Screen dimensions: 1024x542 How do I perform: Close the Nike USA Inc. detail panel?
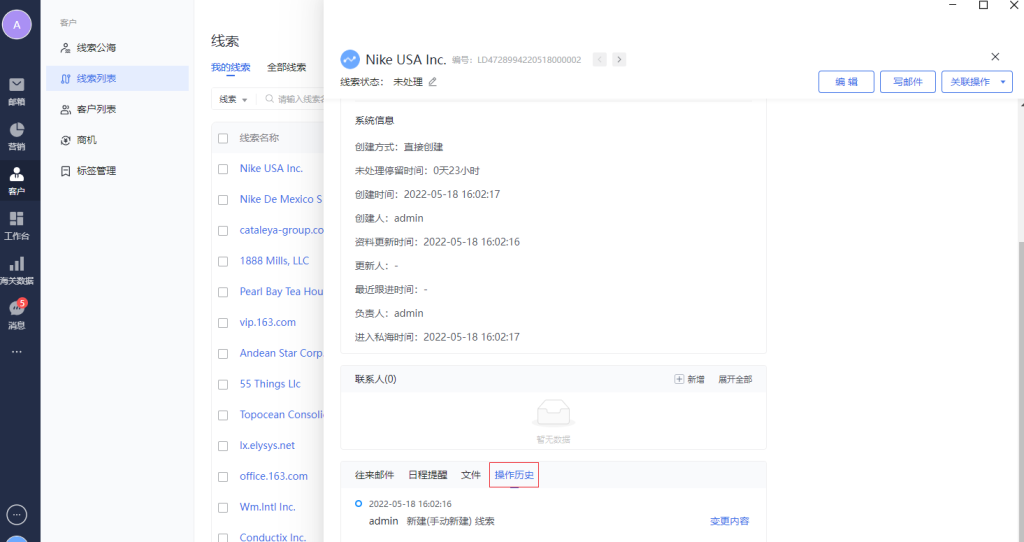[x=994, y=58]
